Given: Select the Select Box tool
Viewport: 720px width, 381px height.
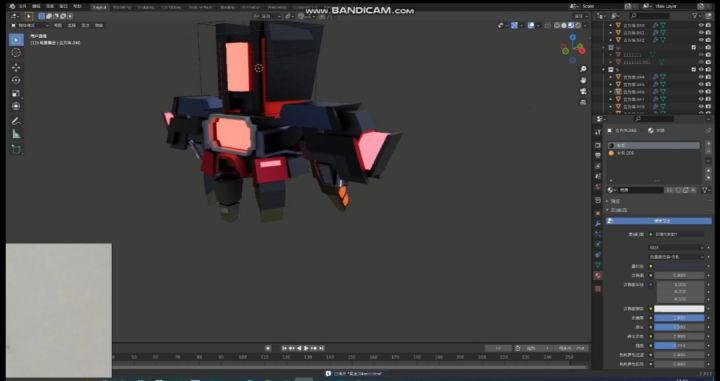Looking at the screenshot, I should tap(16, 39).
